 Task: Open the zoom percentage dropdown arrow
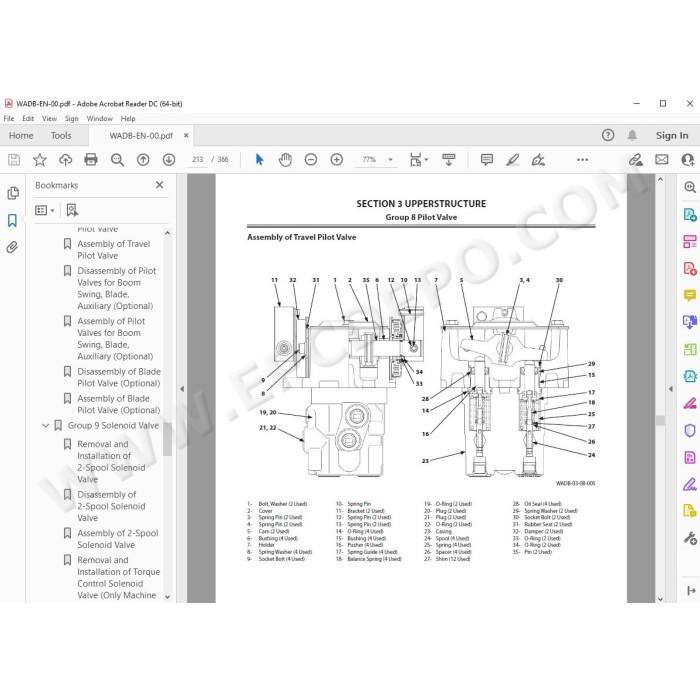(x=390, y=159)
